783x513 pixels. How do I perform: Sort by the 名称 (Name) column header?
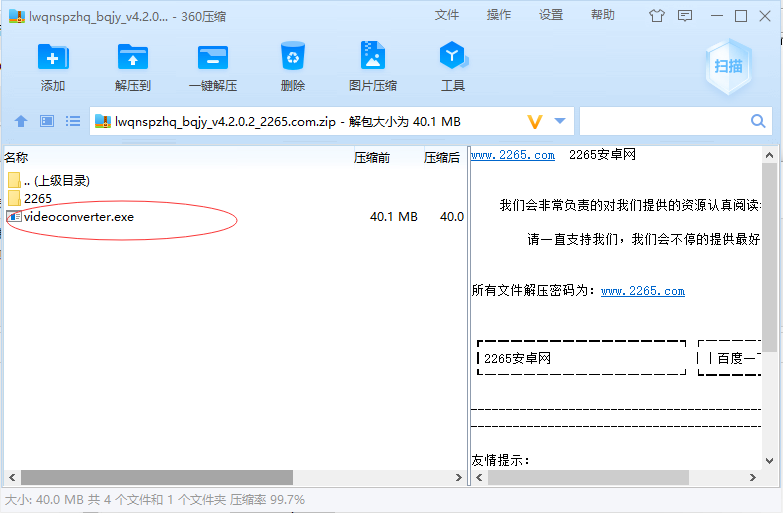(x=16, y=157)
